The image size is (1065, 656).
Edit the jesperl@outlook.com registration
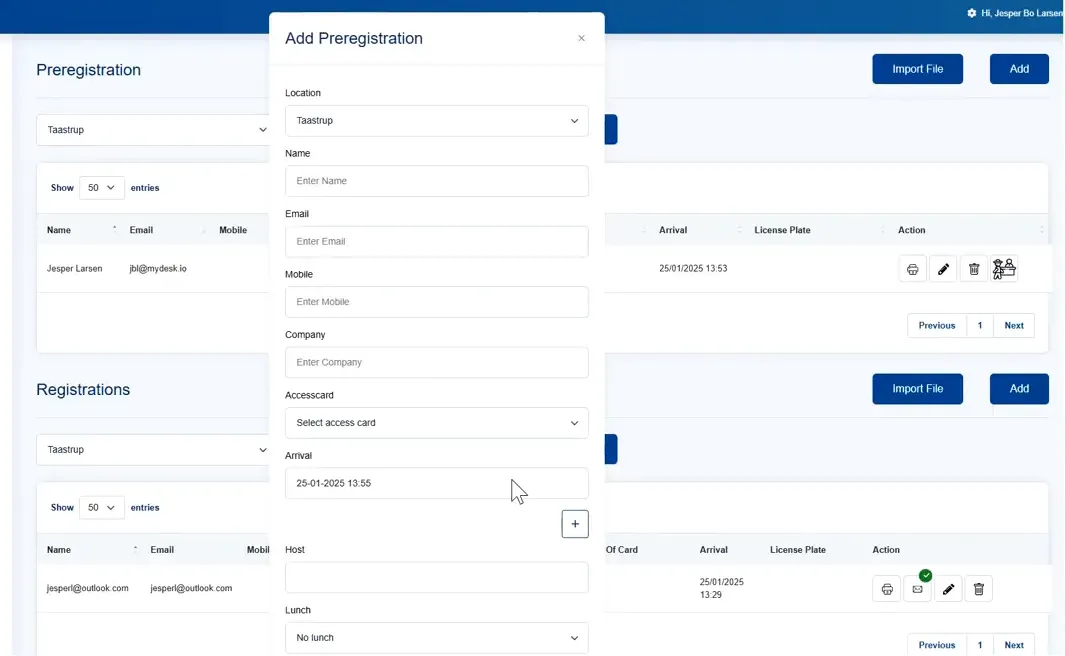coord(948,589)
